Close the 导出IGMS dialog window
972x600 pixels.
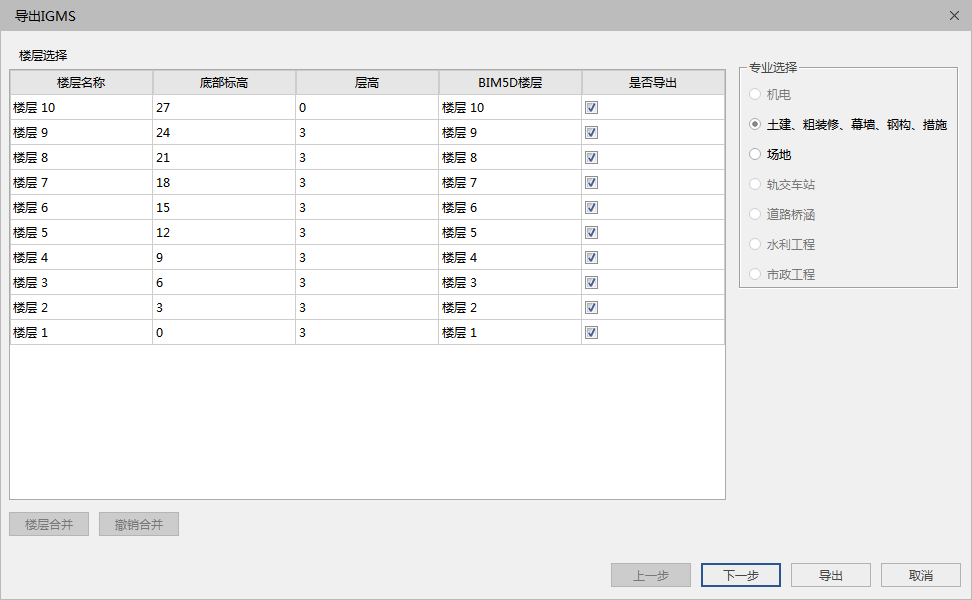(954, 15)
